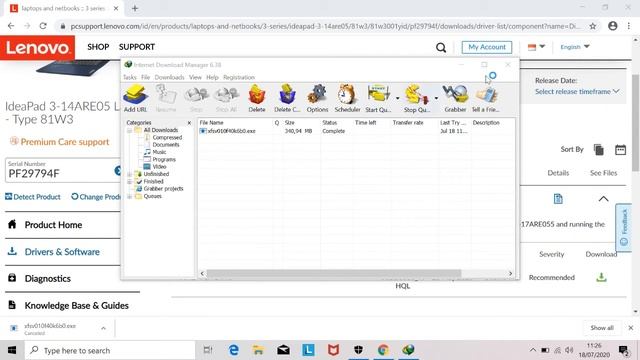Click the Resume toolbar icon

point(166,98)
